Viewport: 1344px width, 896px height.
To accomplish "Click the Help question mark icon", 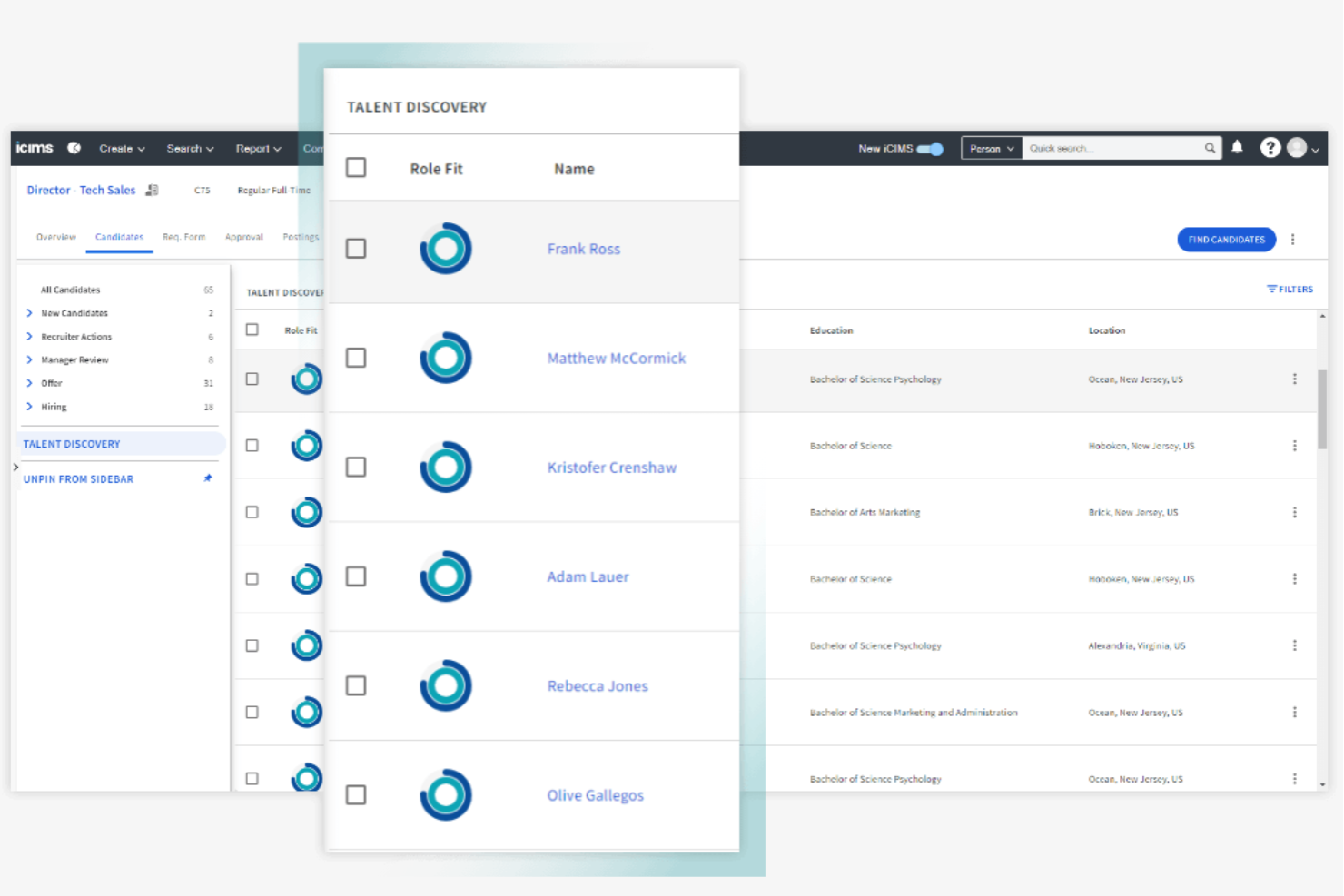I will point(1269,147).
